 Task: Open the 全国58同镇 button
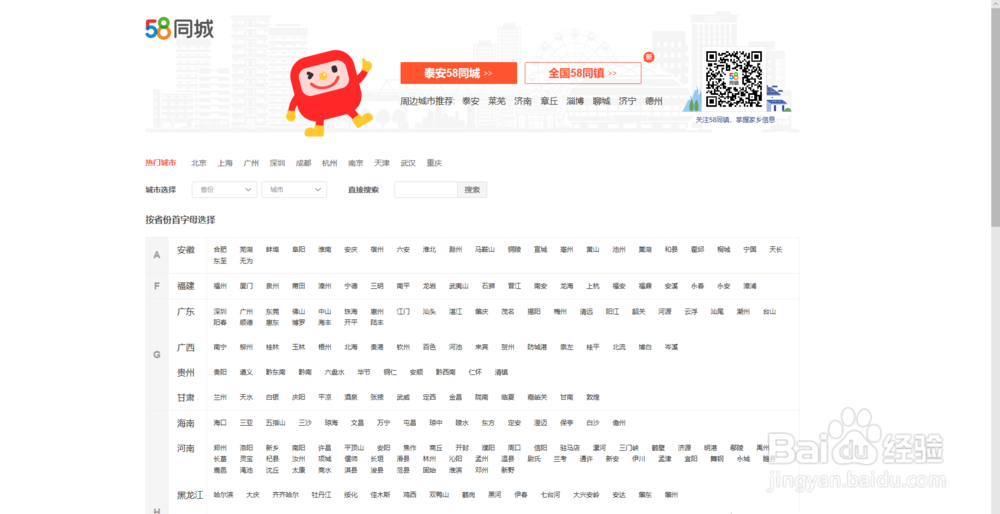(x=583, y=73)
